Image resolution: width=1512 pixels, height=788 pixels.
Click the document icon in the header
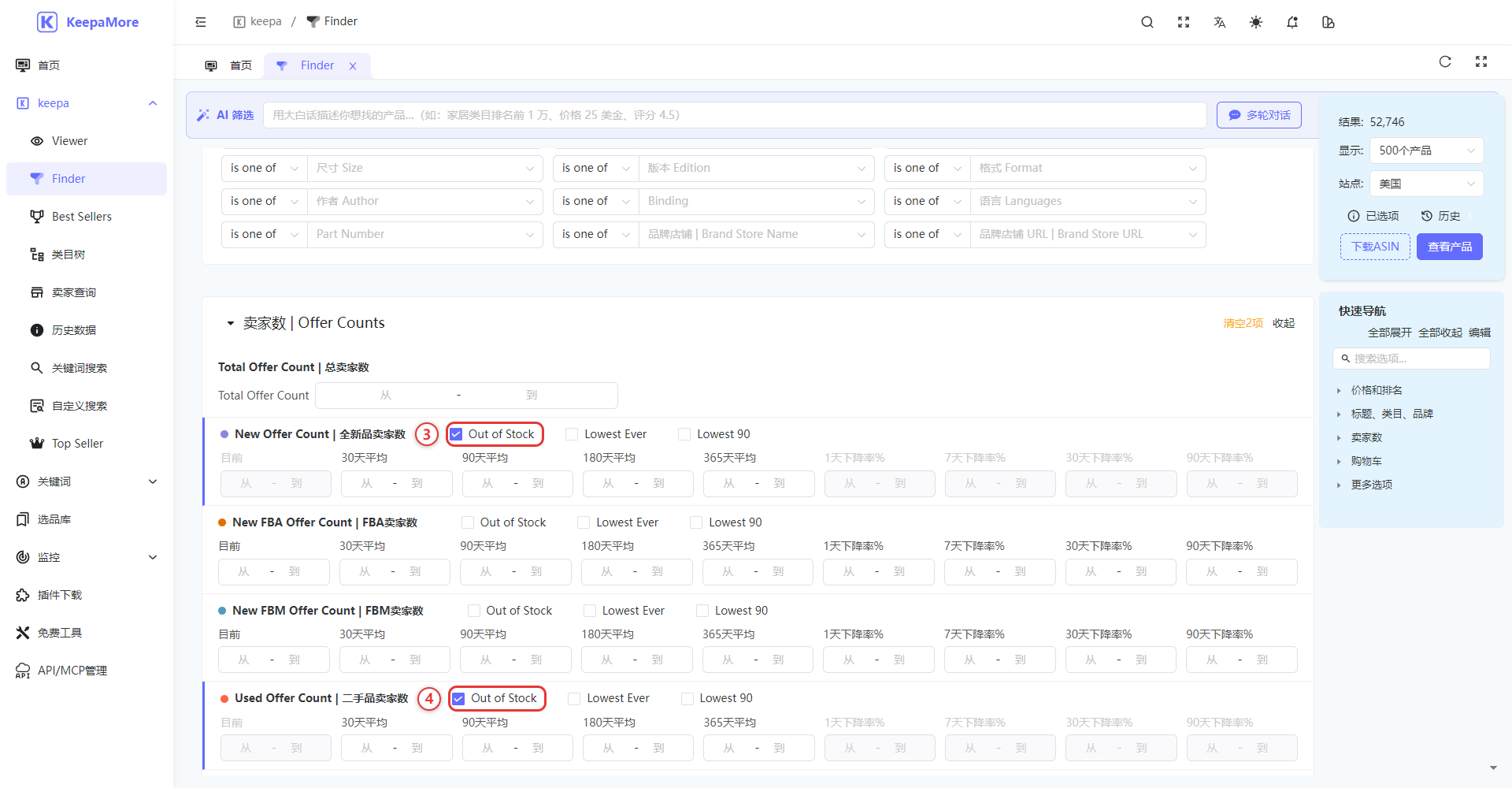coord(1329,22)
